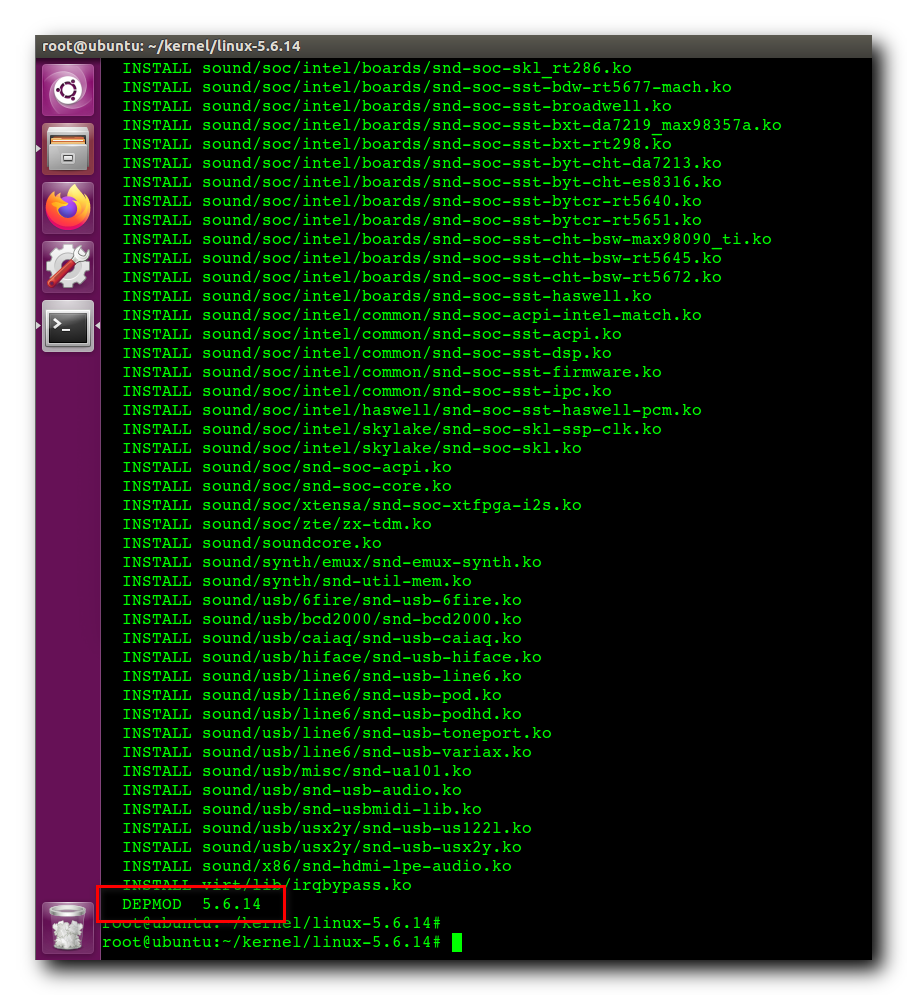Click the line snd-soc-sst-ipc.ko
This screenshot has height=995, width=907.
[367, 392]
